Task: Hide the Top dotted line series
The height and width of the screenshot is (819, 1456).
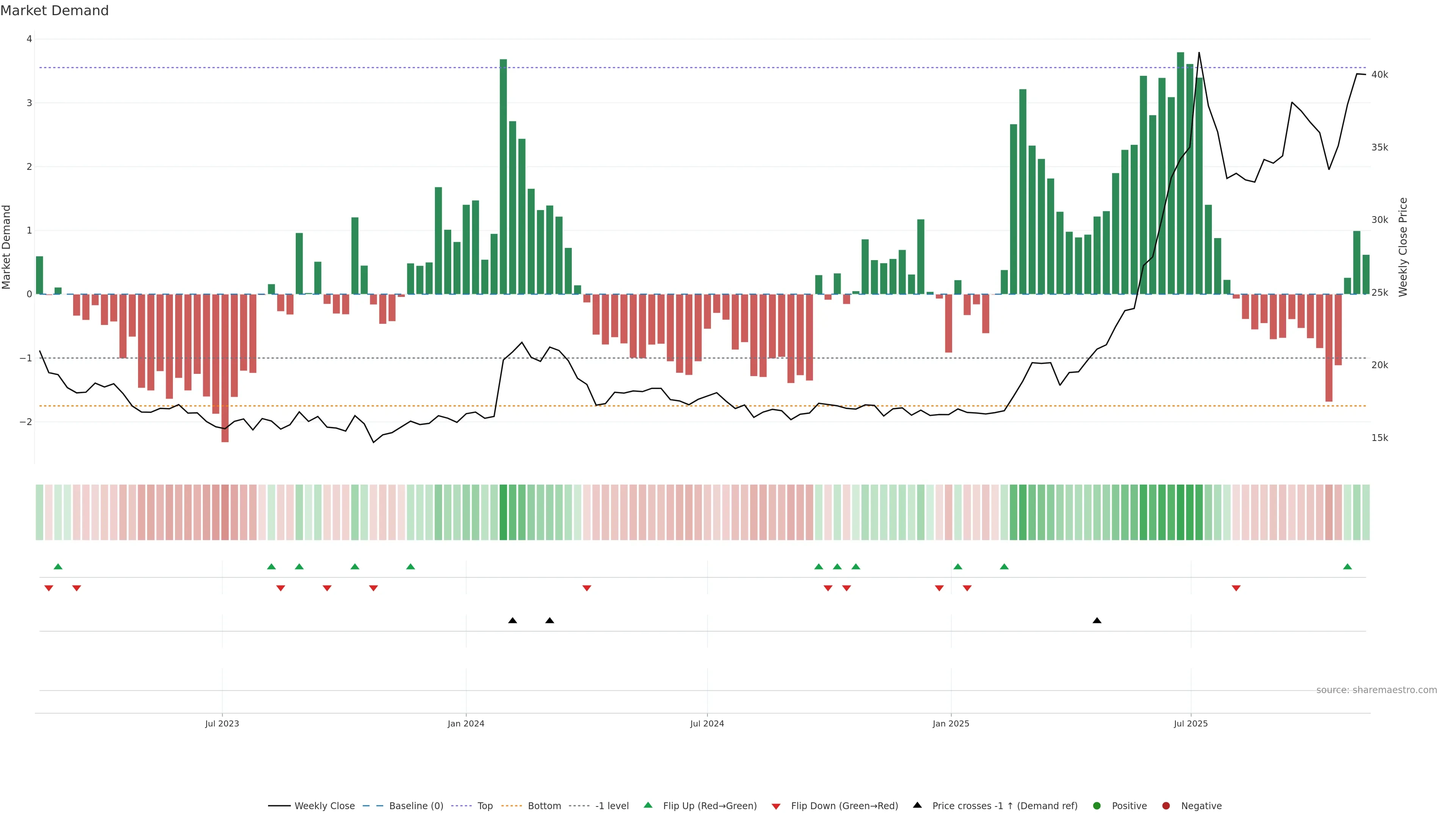Action: tap(485, 806)
